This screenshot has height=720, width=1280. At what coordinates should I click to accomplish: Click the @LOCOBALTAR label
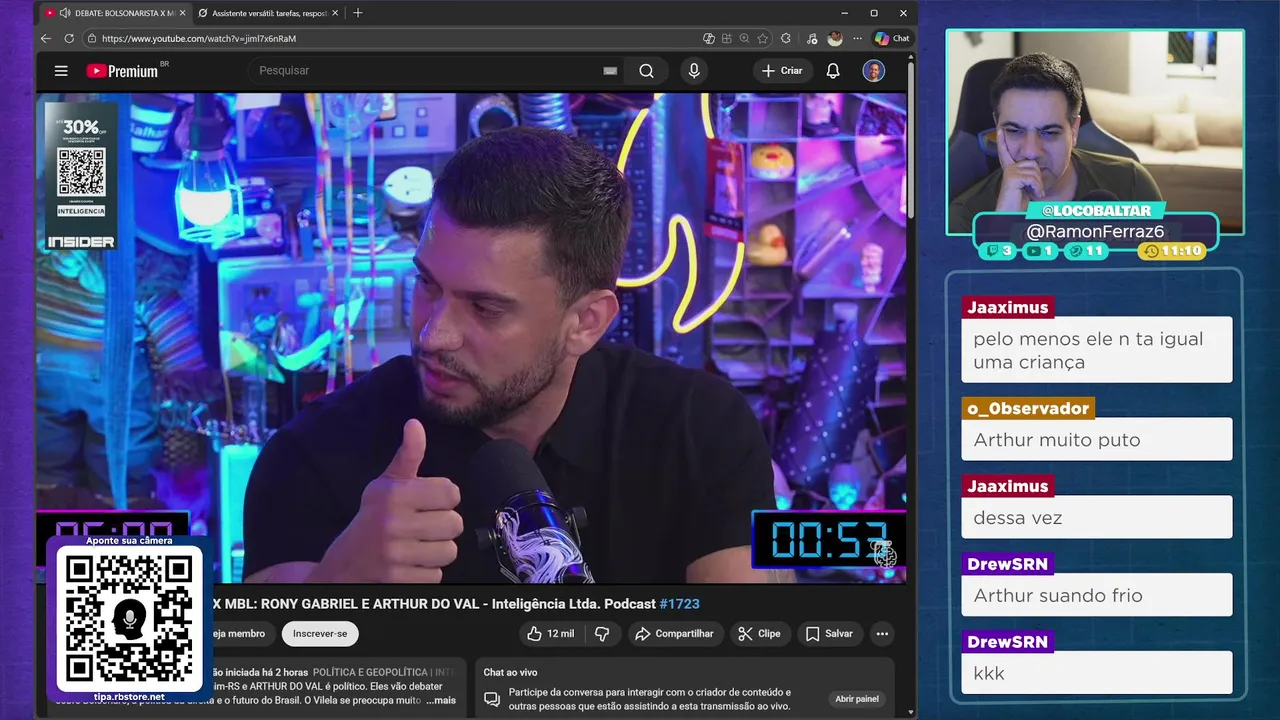coord(1095,211)
